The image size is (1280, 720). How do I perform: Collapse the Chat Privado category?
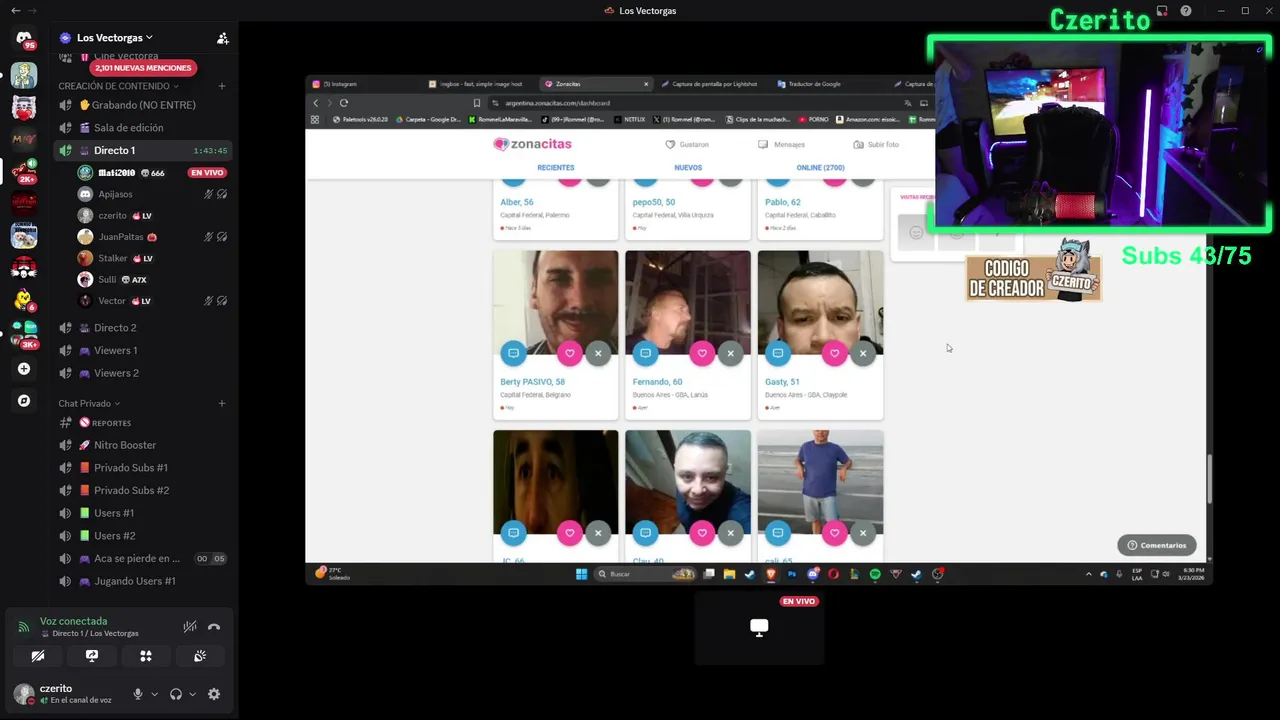click(x=89, y=403)
